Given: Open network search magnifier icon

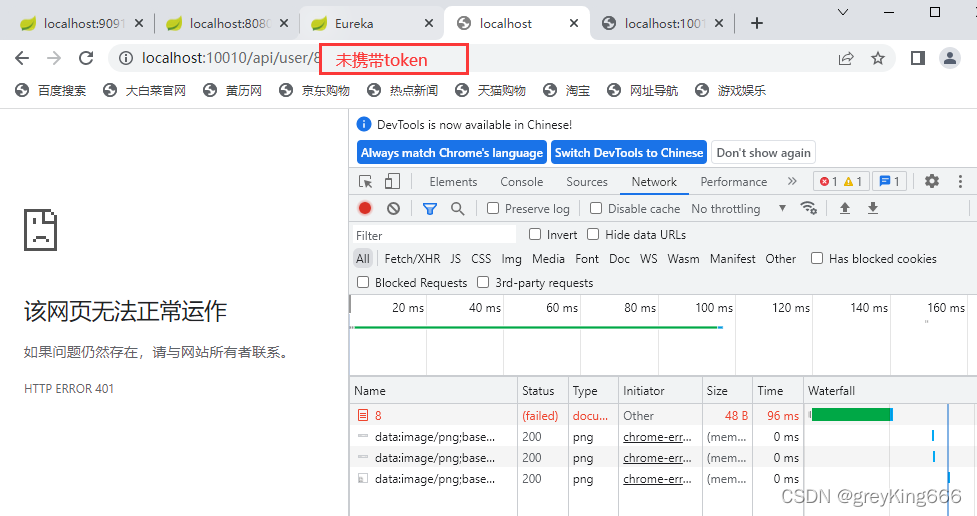Looking at the screenshot, I should [x=457, y=209].
